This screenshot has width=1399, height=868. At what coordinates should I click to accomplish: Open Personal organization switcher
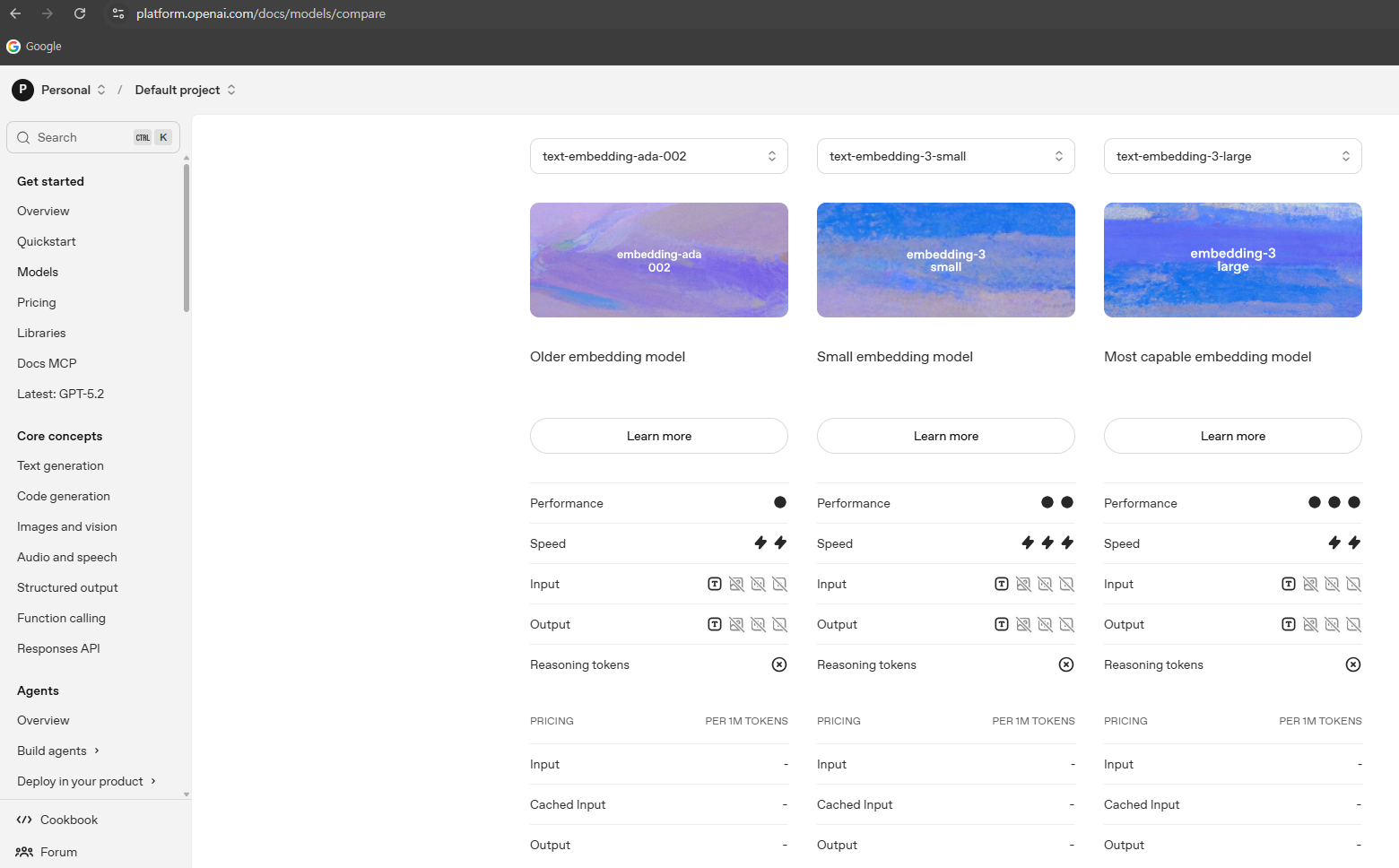click(74, 90)
